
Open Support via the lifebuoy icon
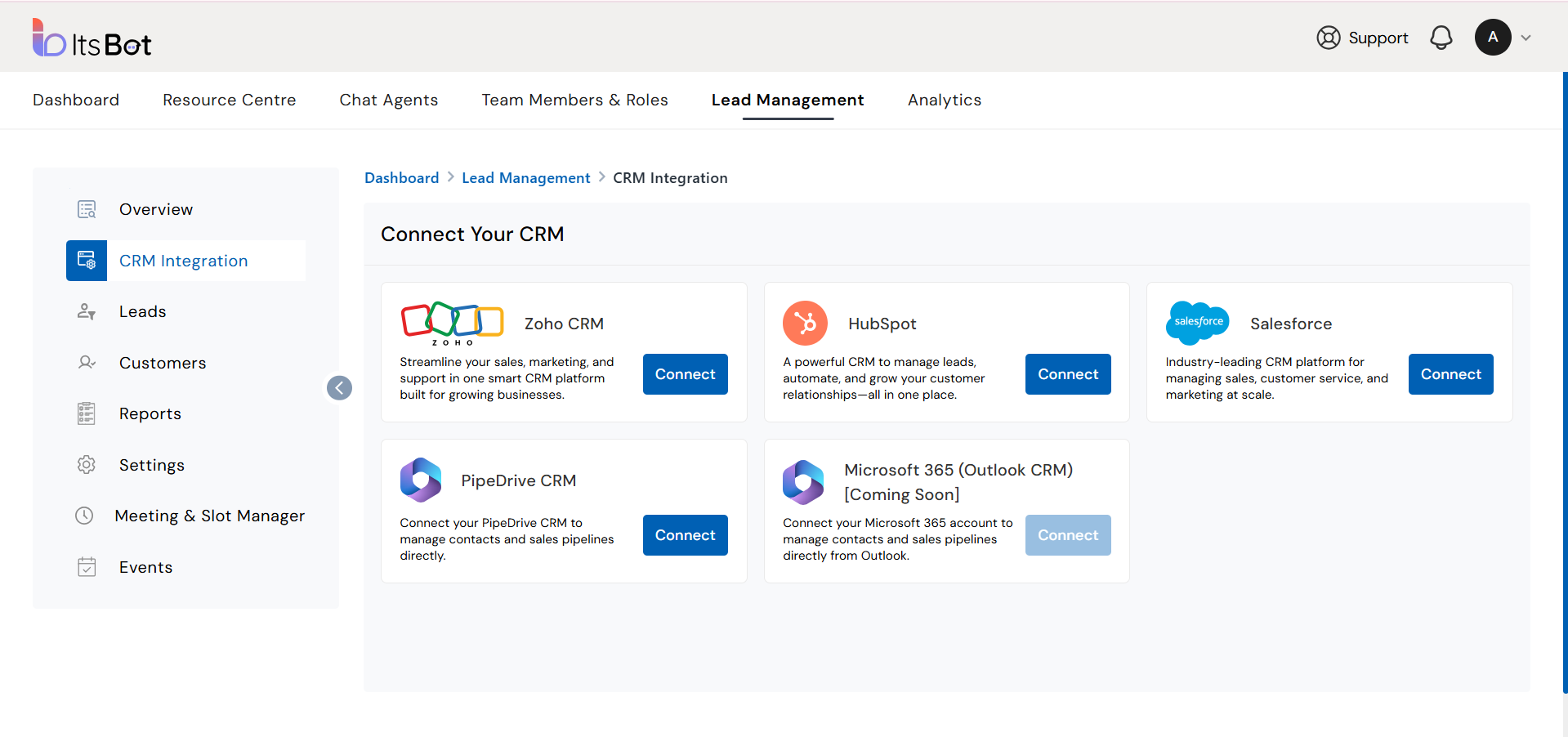pyautogui.click(x=1329, y=38)
